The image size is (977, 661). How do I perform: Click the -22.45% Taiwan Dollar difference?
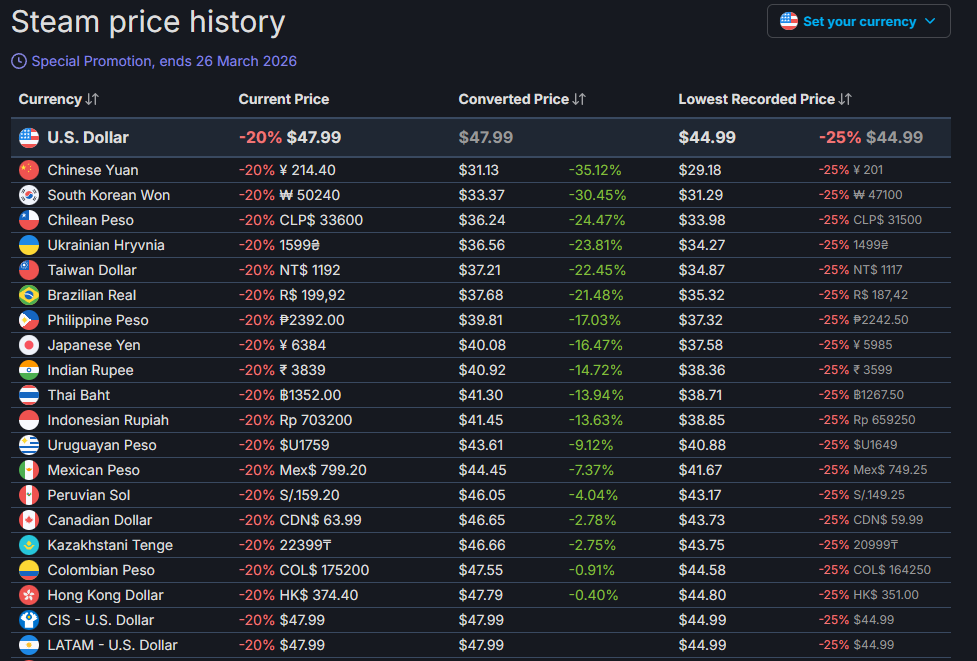[x=597, y=270]
